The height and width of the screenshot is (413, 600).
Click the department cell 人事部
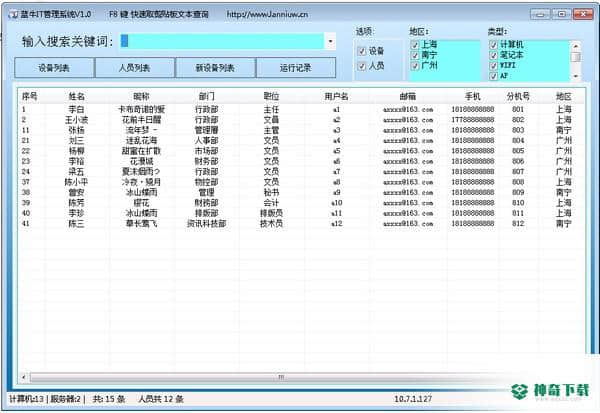(x=207, y=140)
